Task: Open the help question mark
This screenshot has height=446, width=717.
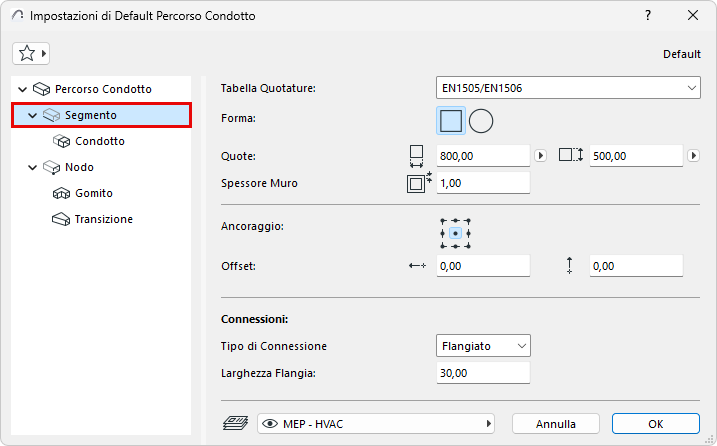Action: coord(648,16)
